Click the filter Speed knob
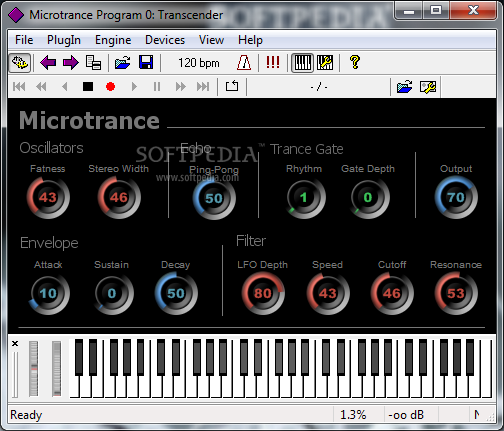 pyautogui.click(x=328, y=294)
